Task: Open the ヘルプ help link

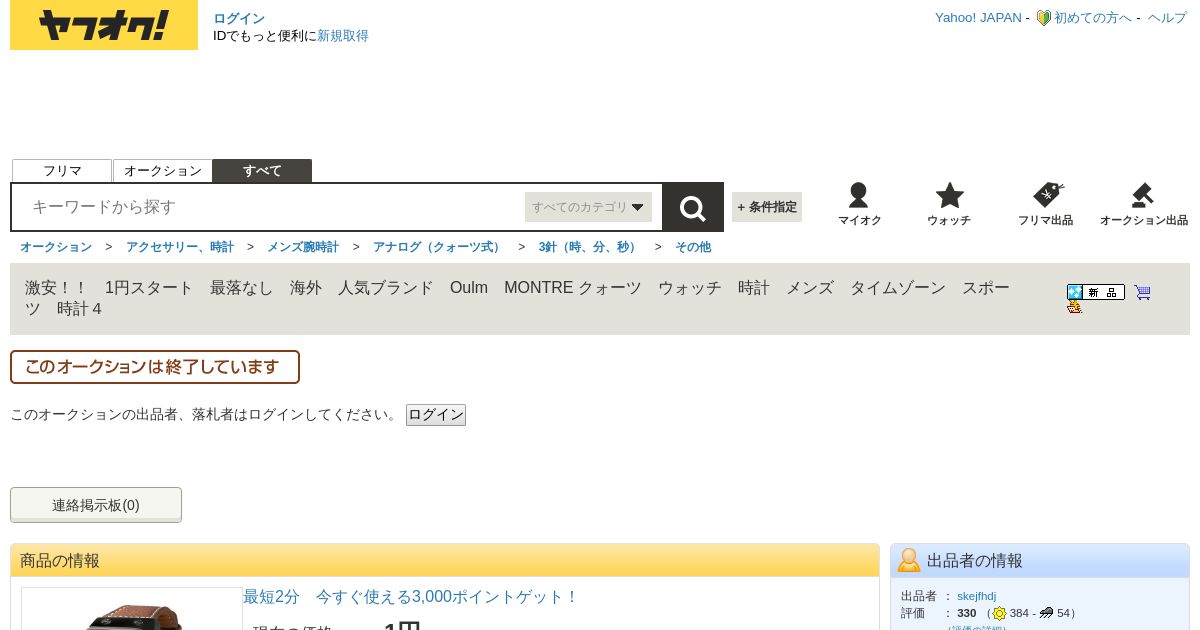Action: [1167, 18]
